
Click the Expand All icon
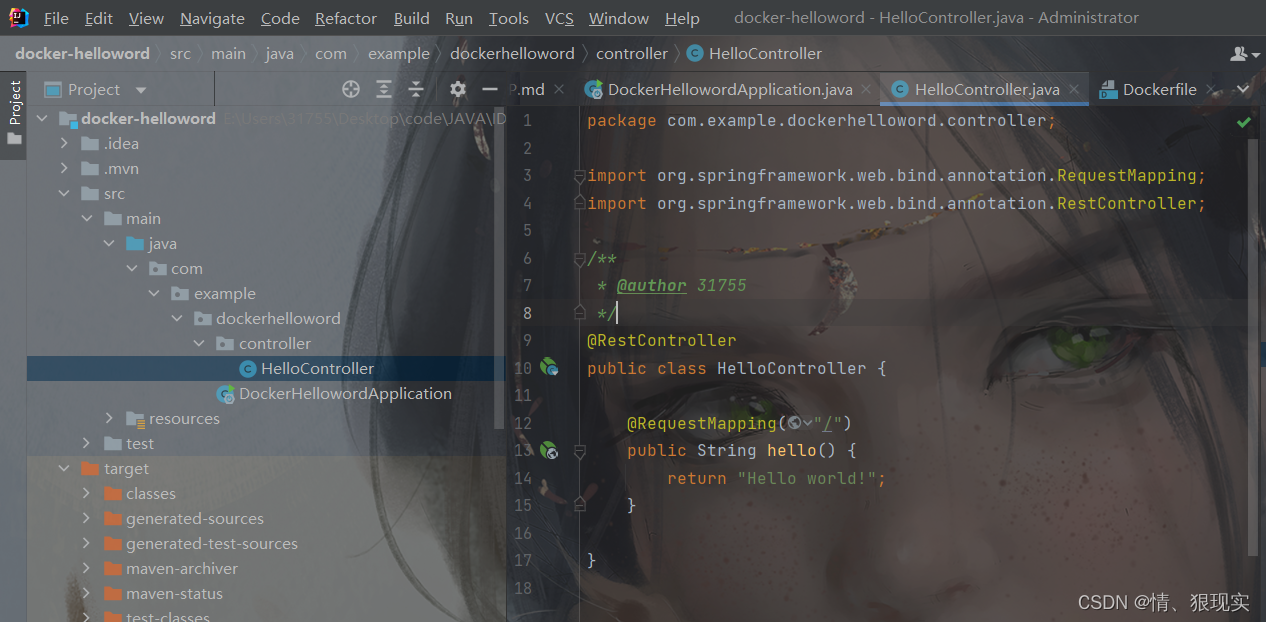click(x=384, y=90)
